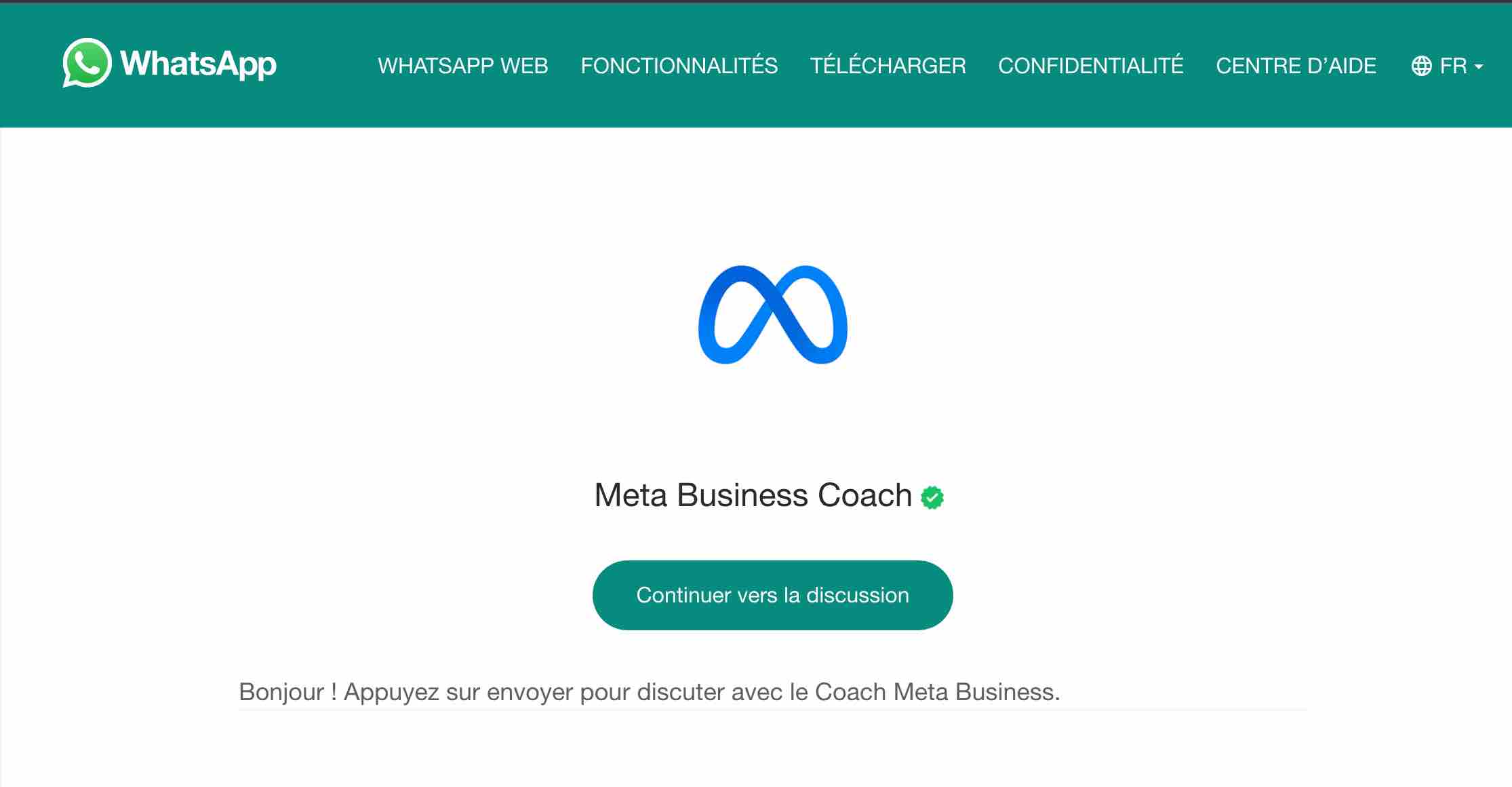The width and height of the screenshot is (1512, 787).
Task: Expand the language dropdown caret arrow
Action: (x=1479, y=66)
